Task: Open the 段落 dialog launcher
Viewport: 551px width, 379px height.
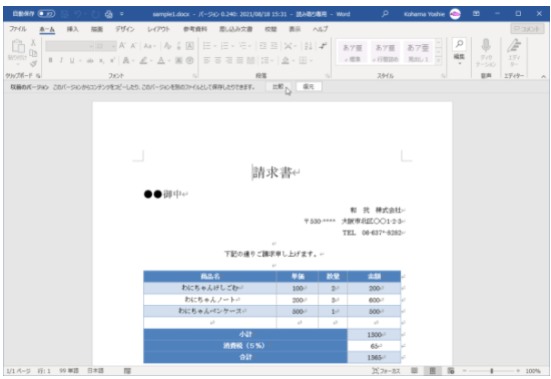Action: pos(328,76)
